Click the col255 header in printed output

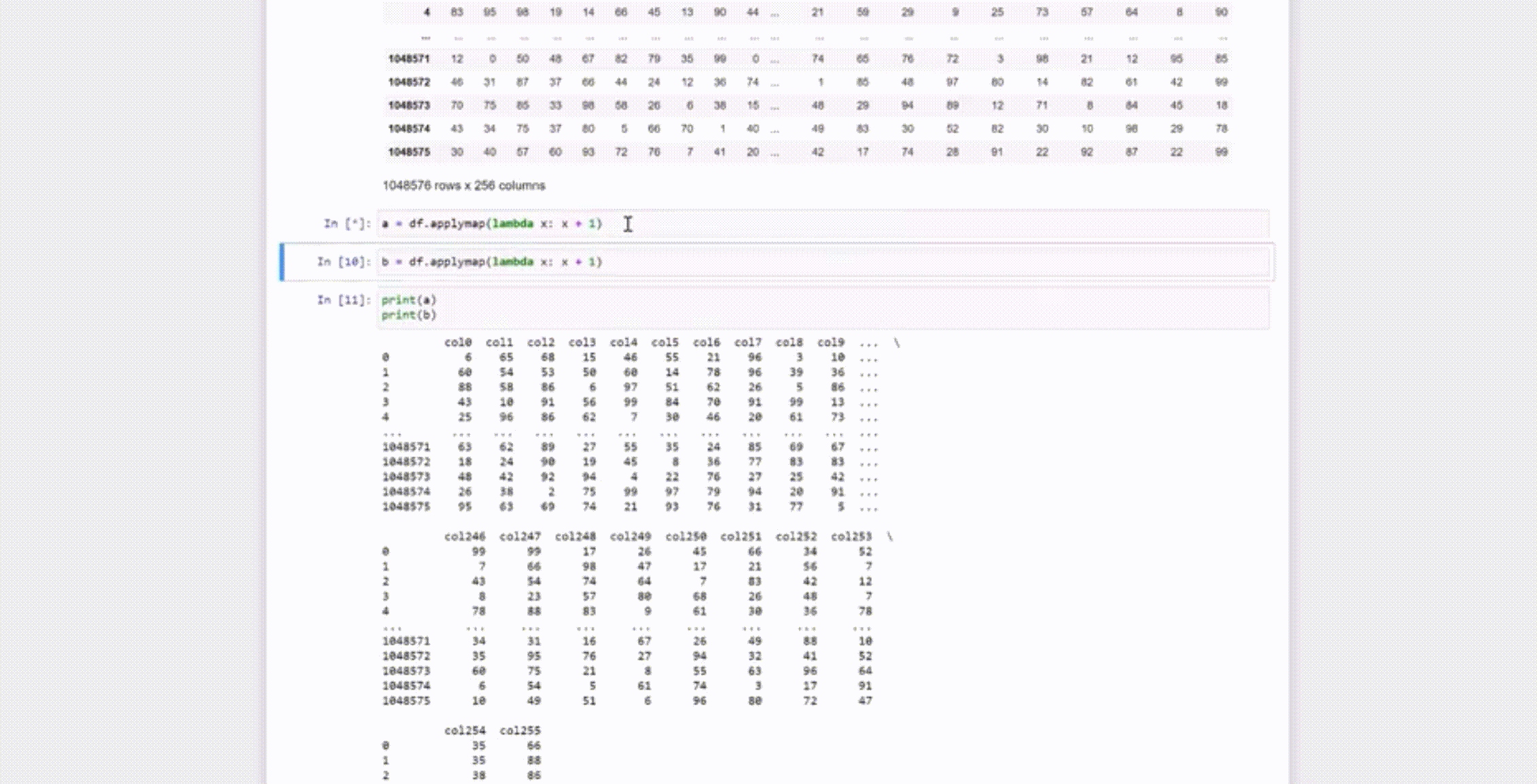coord(520,731)
